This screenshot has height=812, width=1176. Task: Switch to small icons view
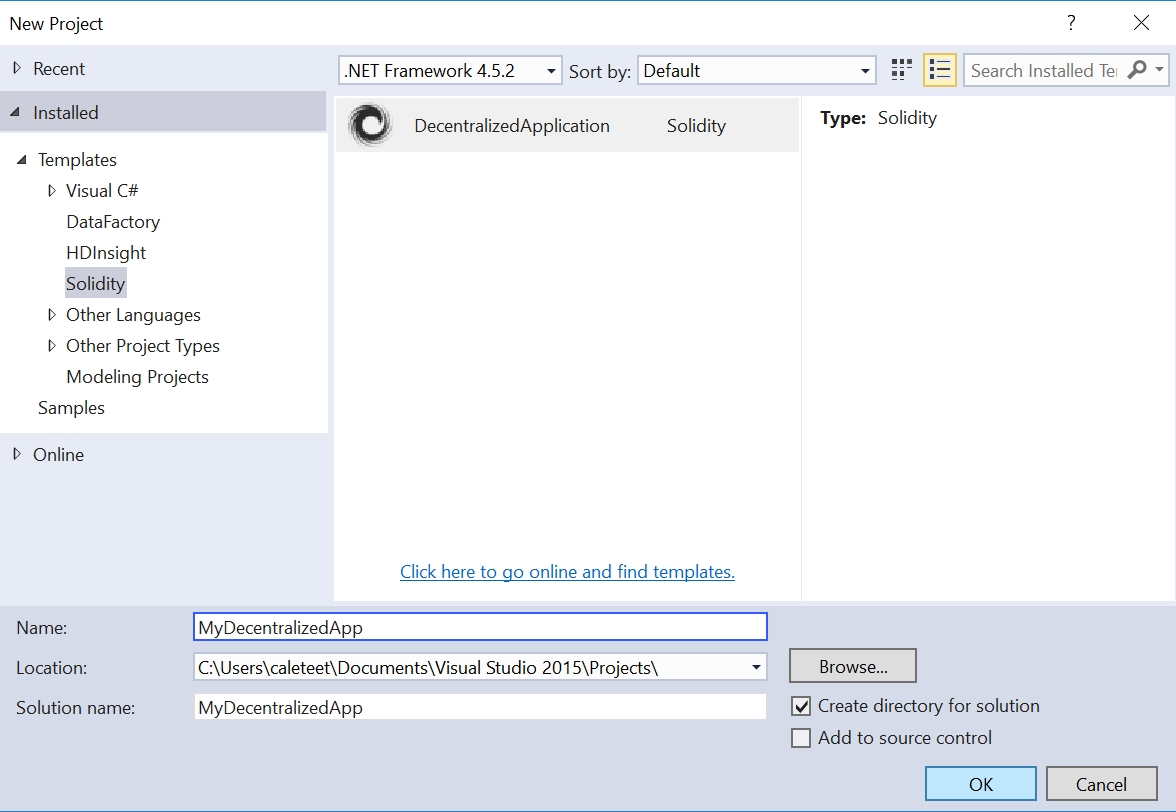900,70
